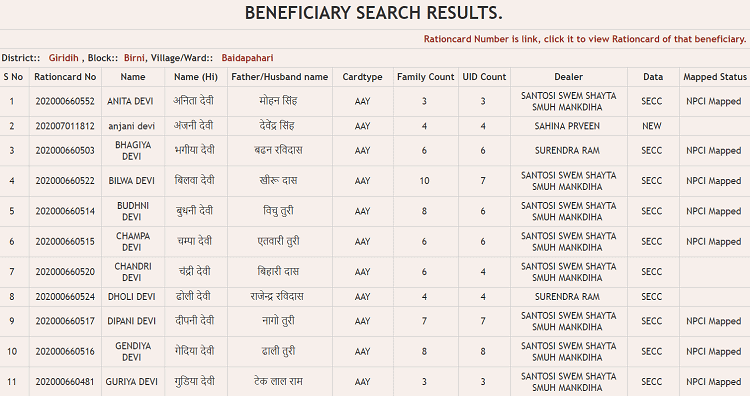
Task: Select the name BILWA DEVI
Action: click(132, 181)
